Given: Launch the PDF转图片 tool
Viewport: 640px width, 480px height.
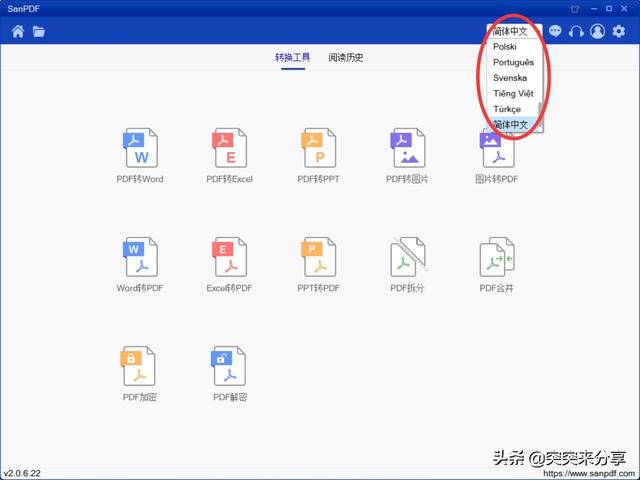Looking at the screenshot, I should (407, 156).
